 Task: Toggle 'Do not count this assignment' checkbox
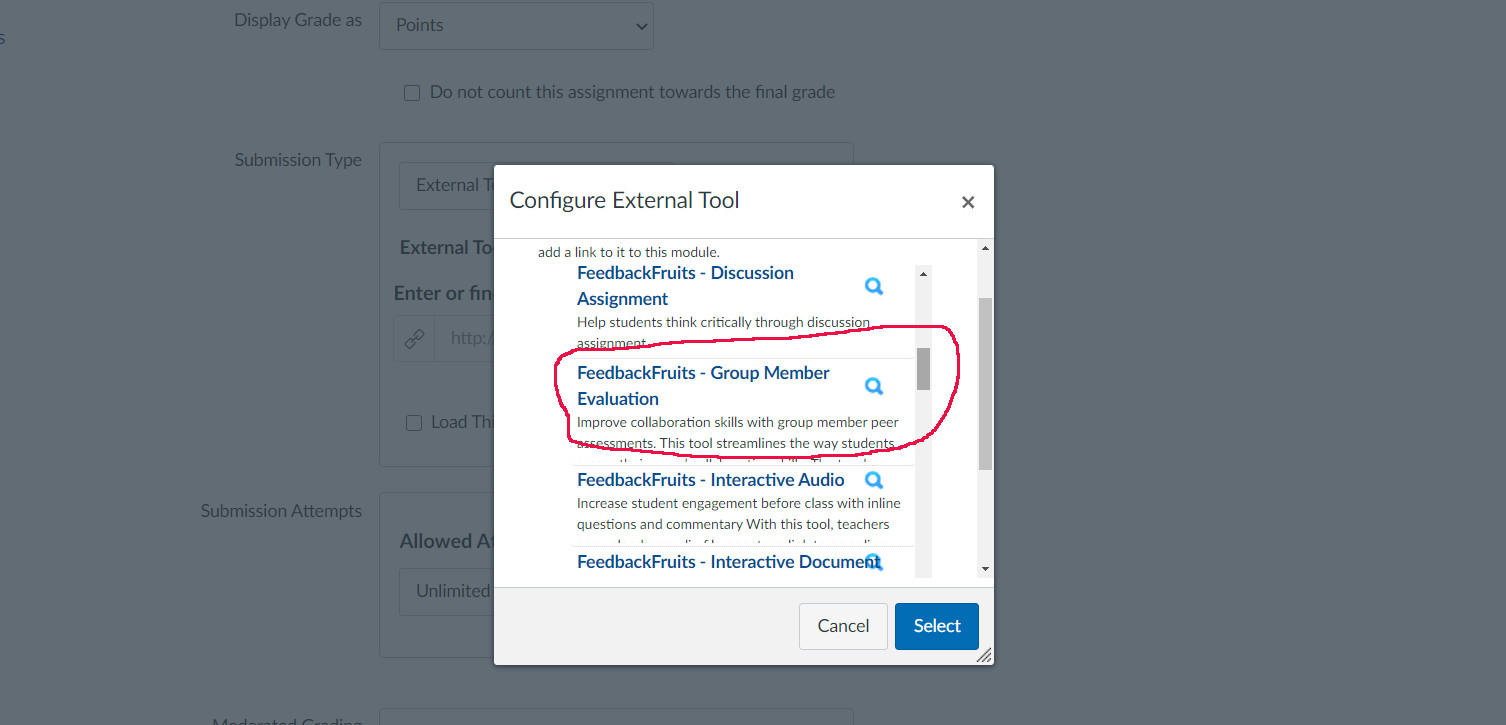tap(412, 93)
